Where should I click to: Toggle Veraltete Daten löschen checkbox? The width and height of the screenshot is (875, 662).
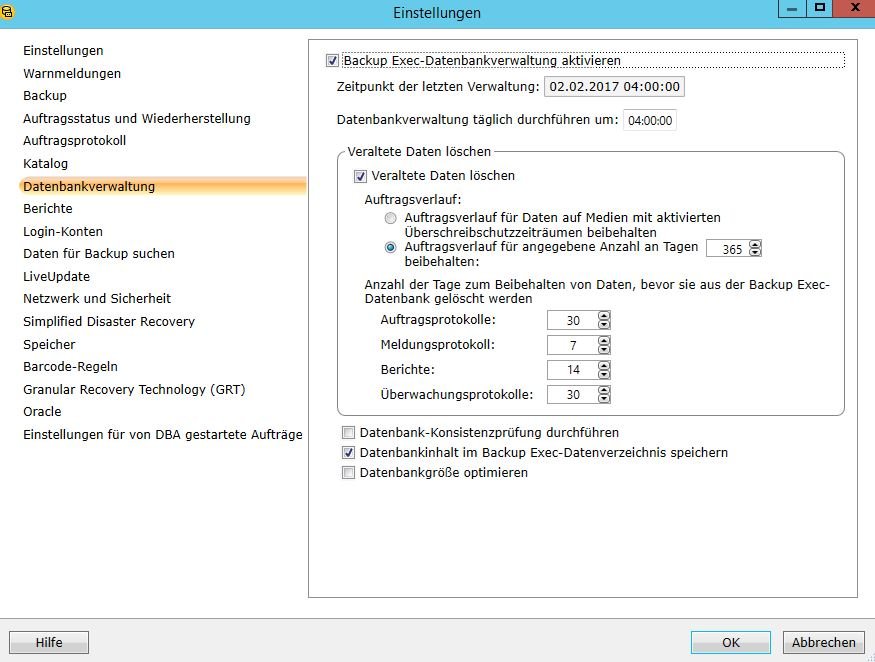click(360, 176)
